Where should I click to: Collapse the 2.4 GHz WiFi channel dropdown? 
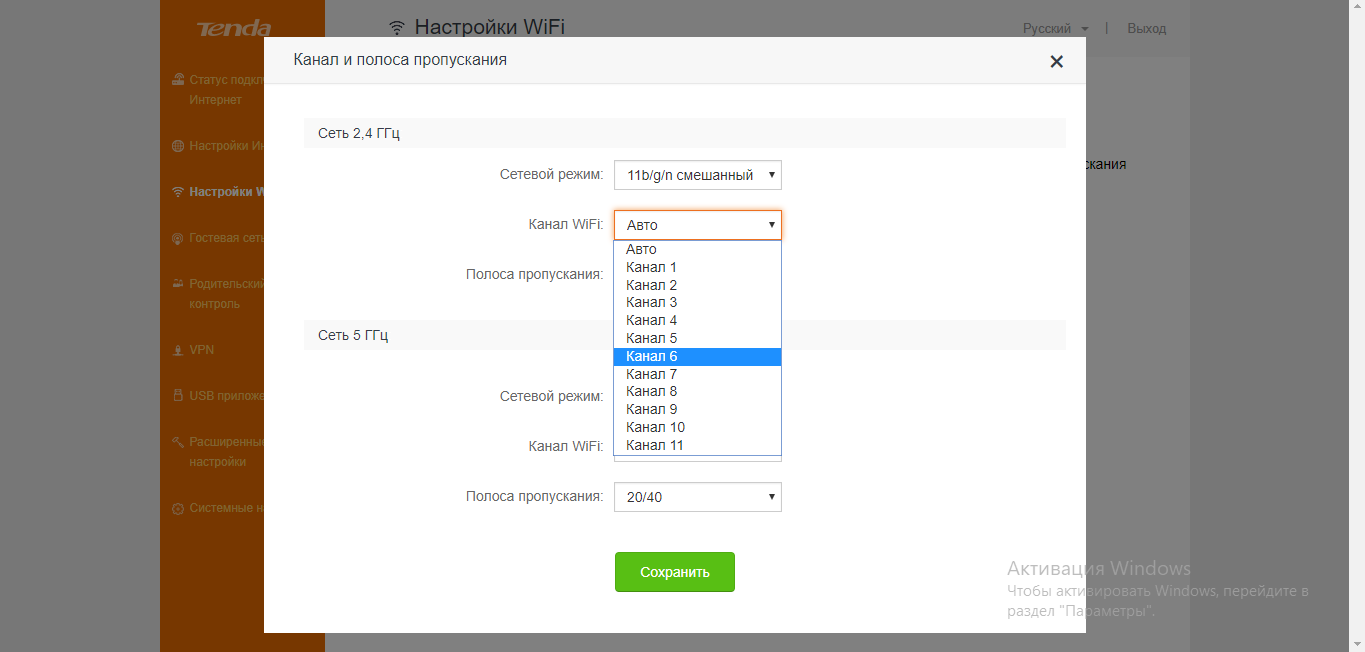pyautogui.click(x=697, y=225)
